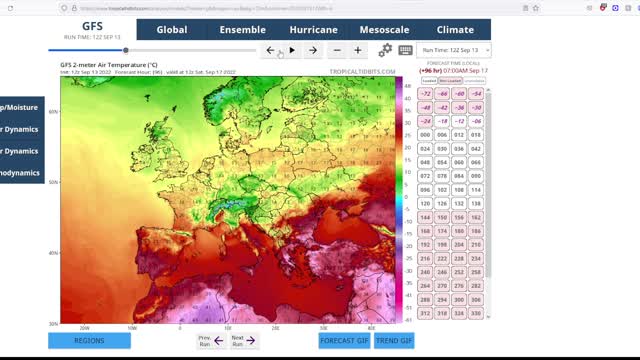Viewport: 640px width, 360px height.
Task: Show keyboard shortcuts icon
Action: click(x=405, y=50)
